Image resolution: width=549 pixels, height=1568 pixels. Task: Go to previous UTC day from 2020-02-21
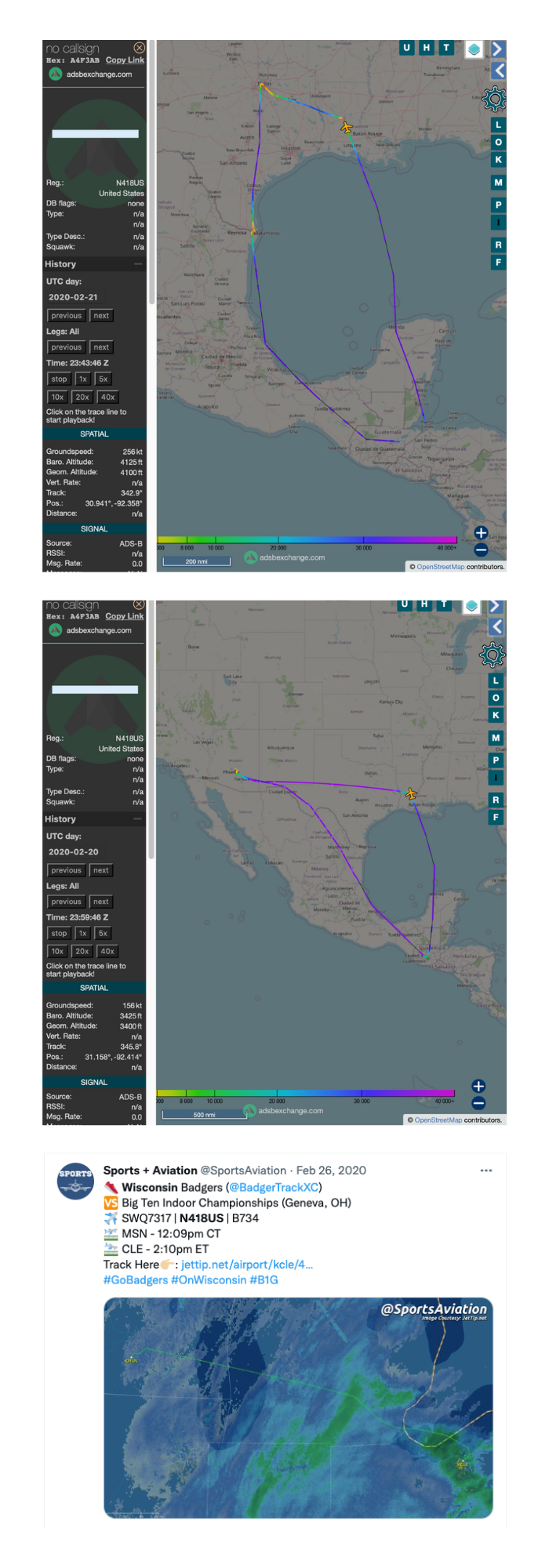pos(66,316)
